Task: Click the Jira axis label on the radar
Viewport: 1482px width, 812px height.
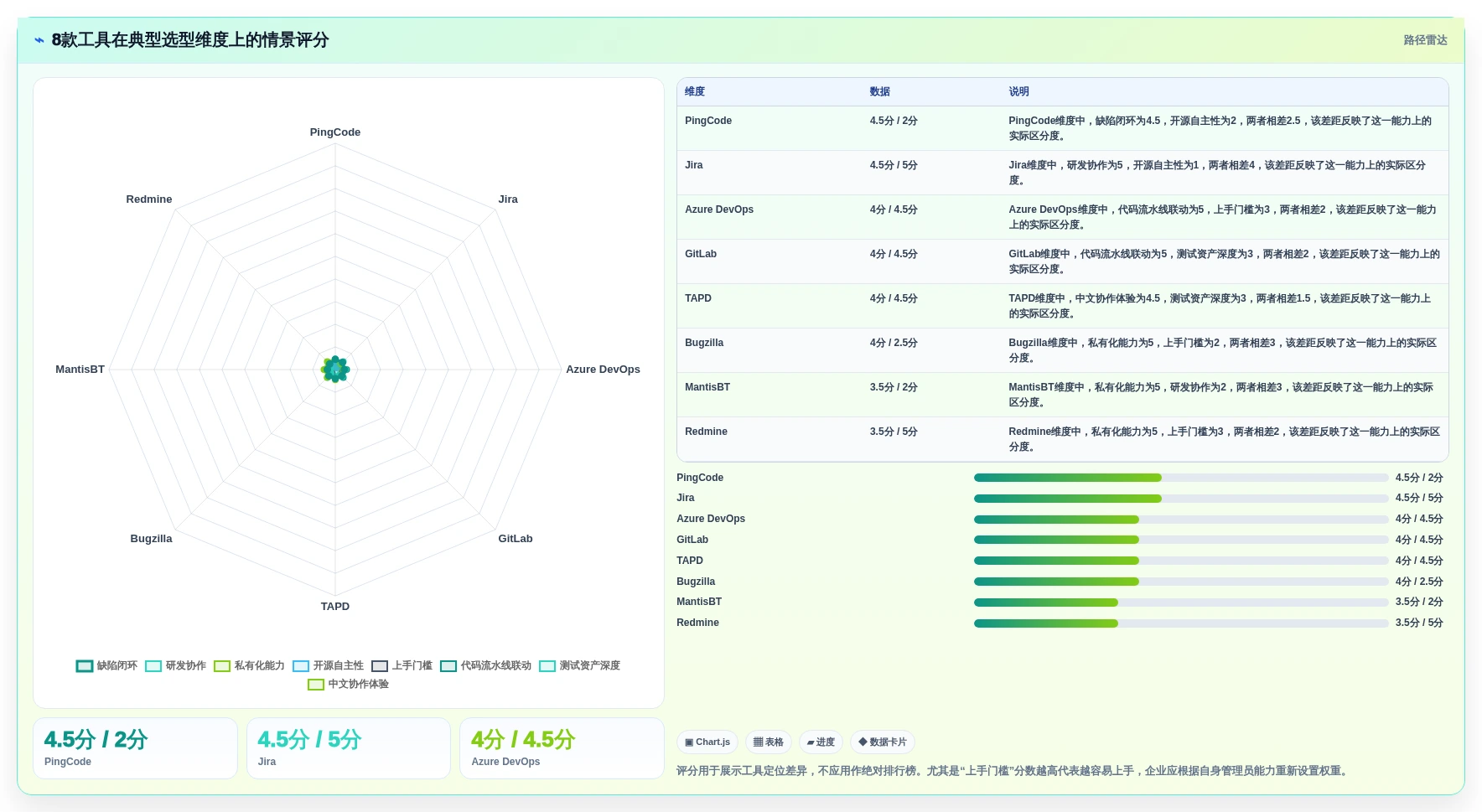Action: (x=508, y=199)
